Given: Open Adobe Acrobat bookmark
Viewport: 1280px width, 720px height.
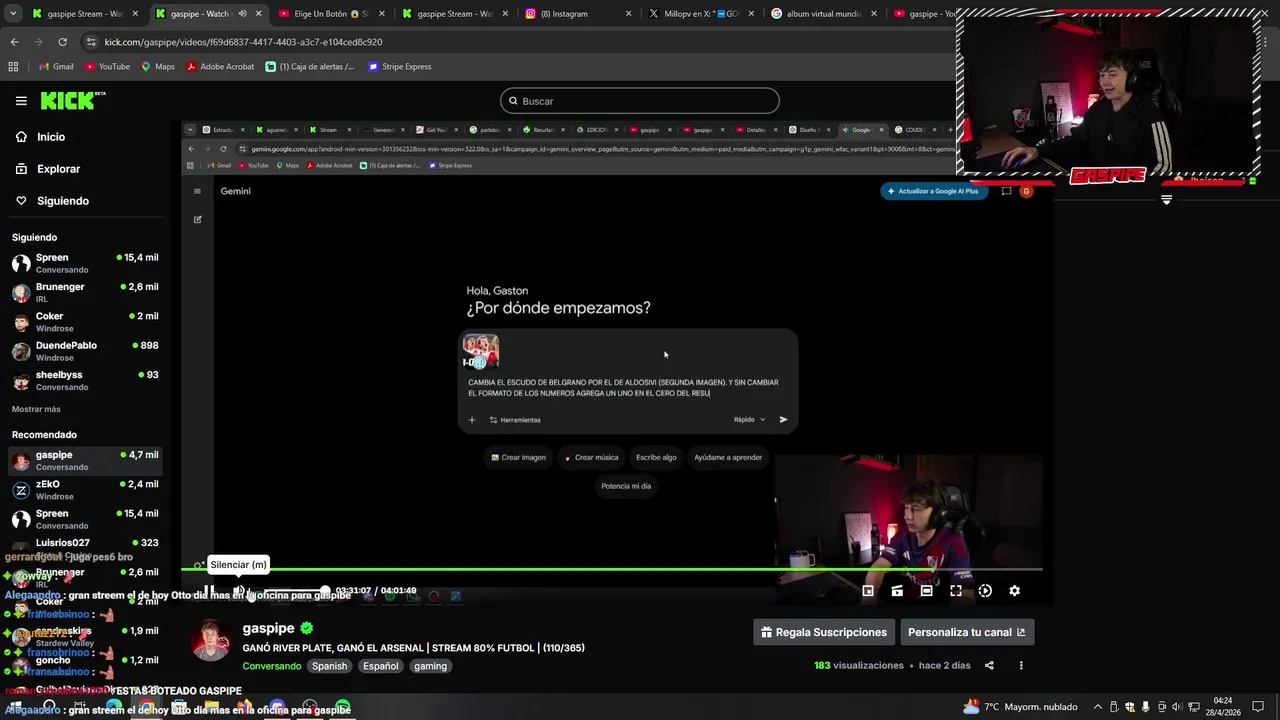Looking at the screenshot, I should 220,67.
